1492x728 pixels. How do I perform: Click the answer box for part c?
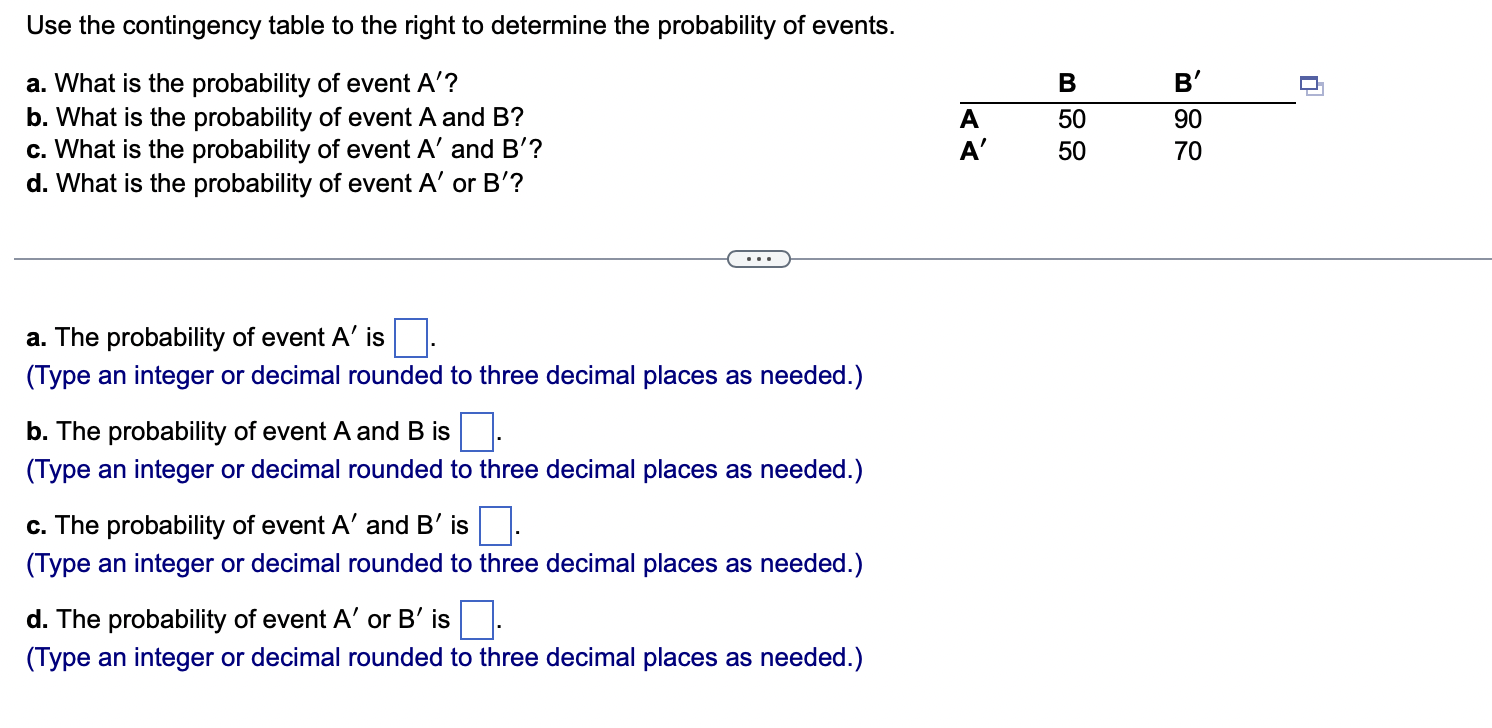click(x=496, y=524)
